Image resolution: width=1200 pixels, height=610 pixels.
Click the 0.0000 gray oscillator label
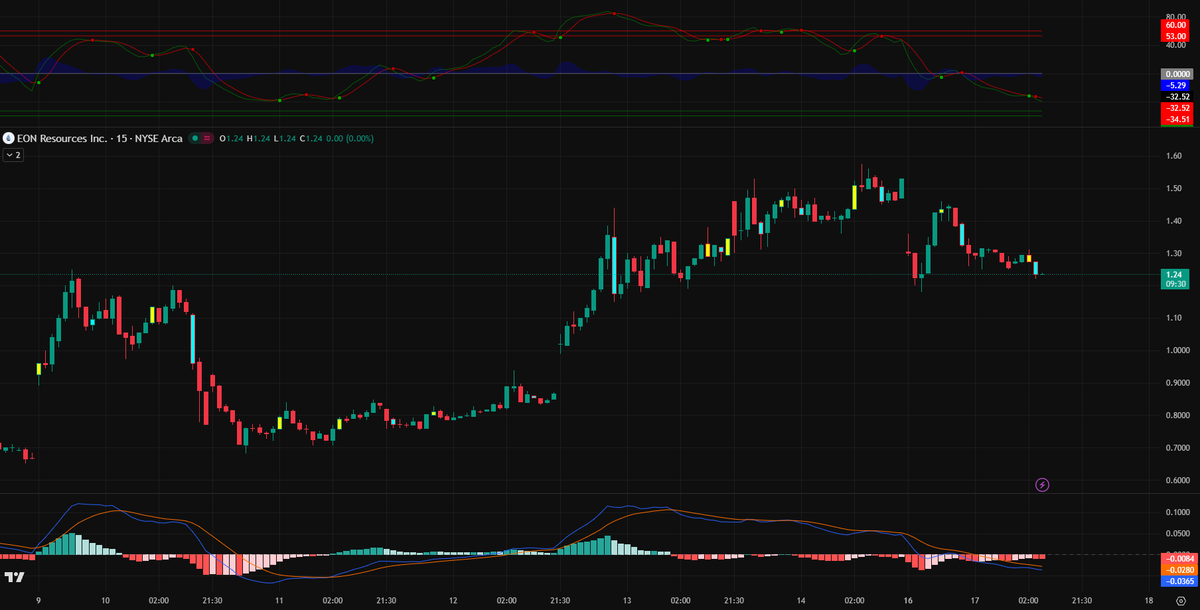tap(1176, 74)
